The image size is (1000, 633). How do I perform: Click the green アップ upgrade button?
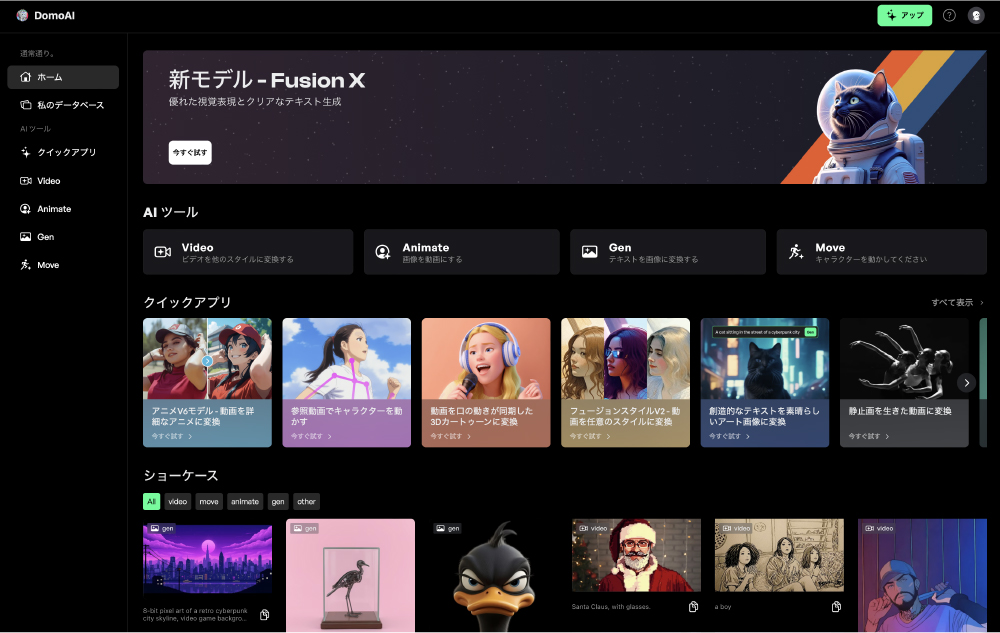(904, 15)
